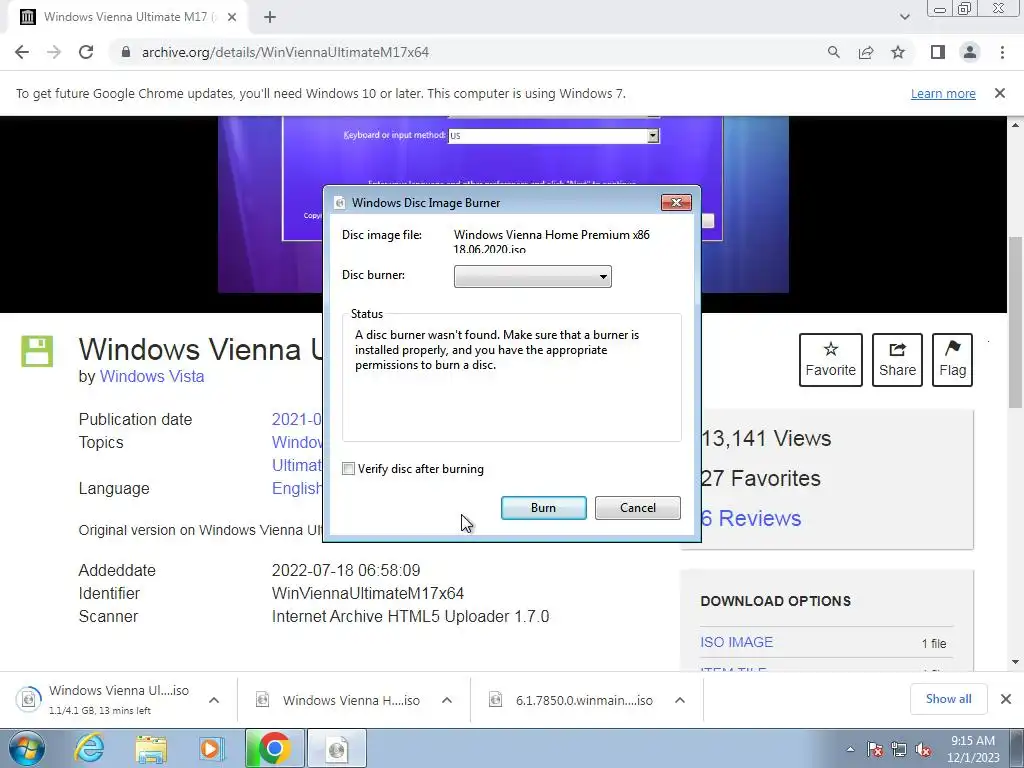Click the Disc Image Burner title icon
This screenshot has height=768, width=1024.
click(x=339, y=202)
